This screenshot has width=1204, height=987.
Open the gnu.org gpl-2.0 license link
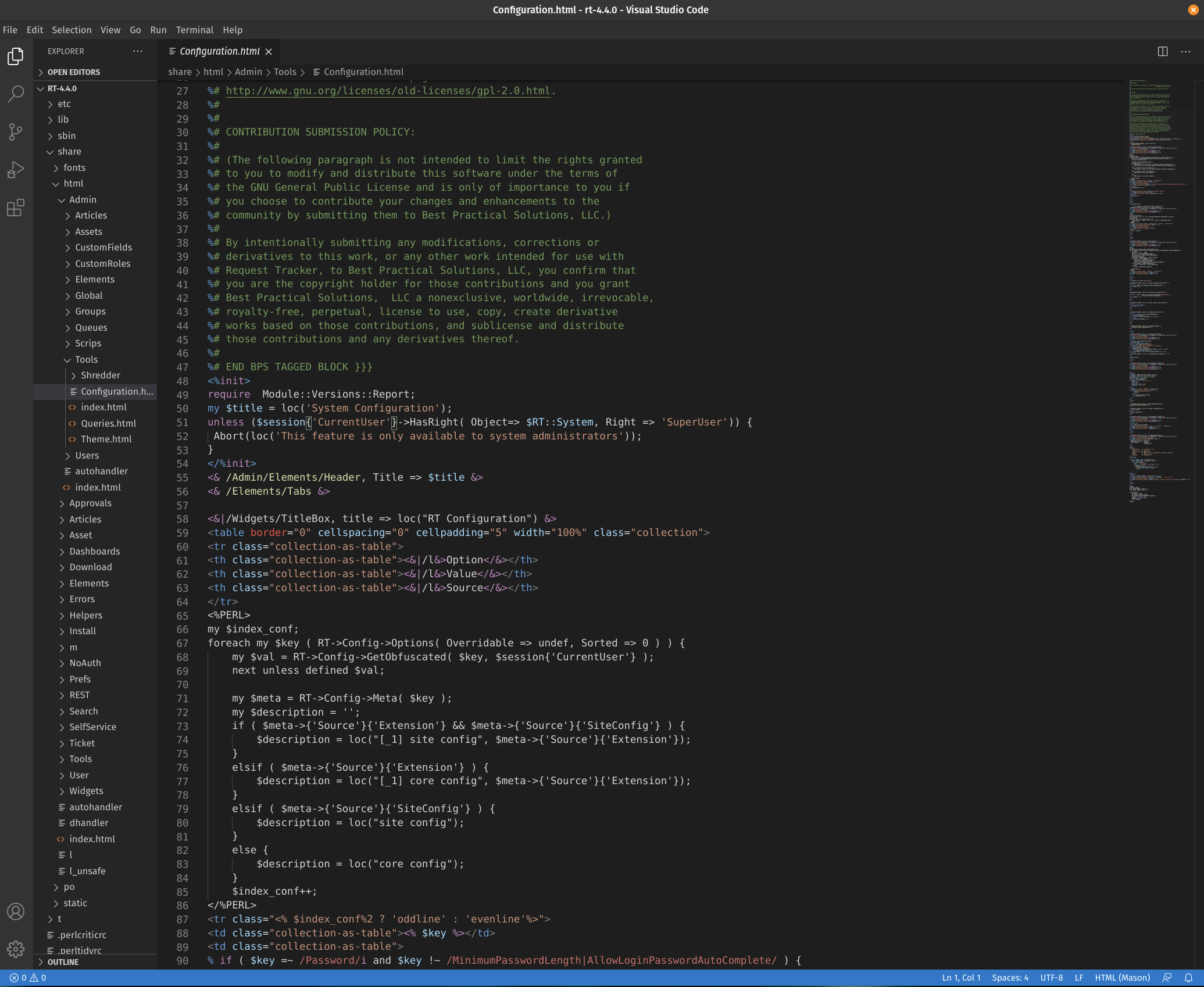(x=387, y=91)
